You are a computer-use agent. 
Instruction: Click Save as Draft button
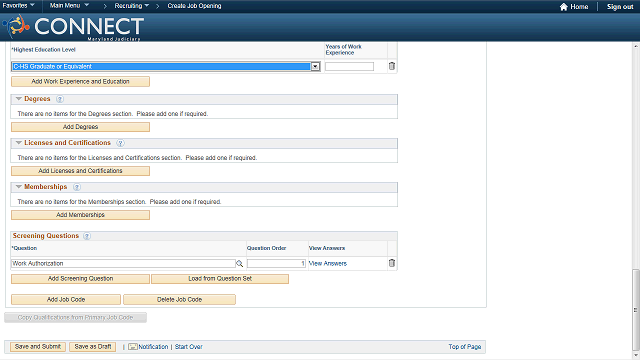click(x=93, y=347)
